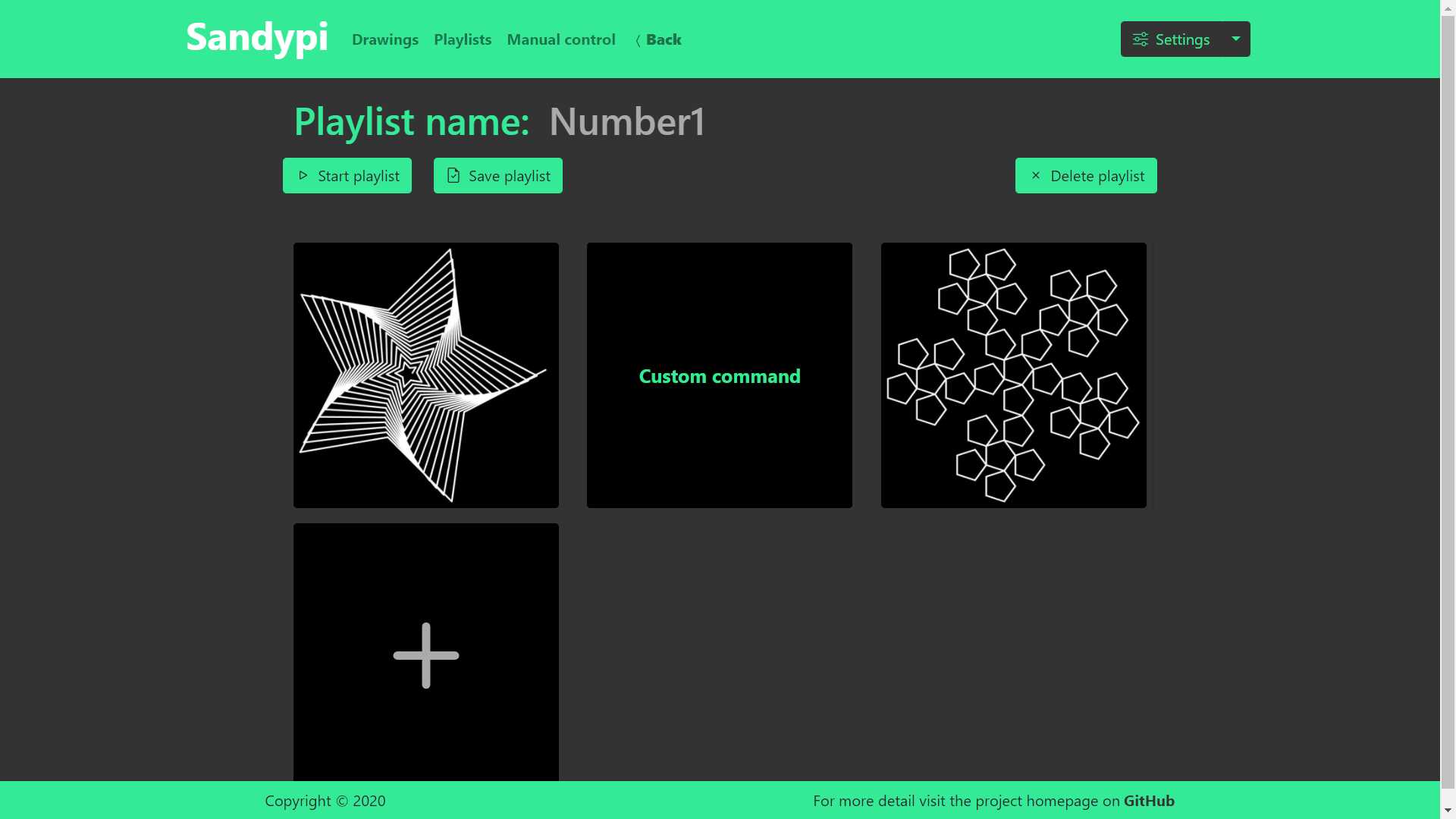
Task: Open the Sandypi logo home link
Action: (x=257, y=37)
